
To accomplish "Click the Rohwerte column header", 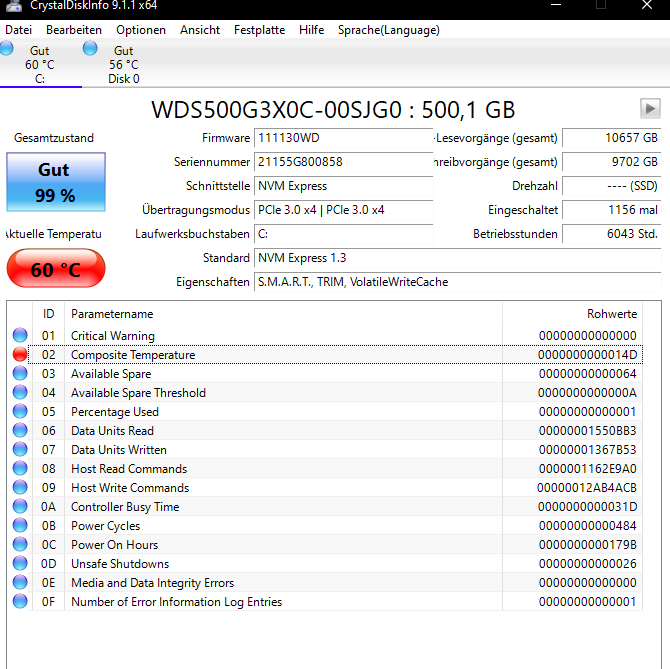I will point(573,314).
